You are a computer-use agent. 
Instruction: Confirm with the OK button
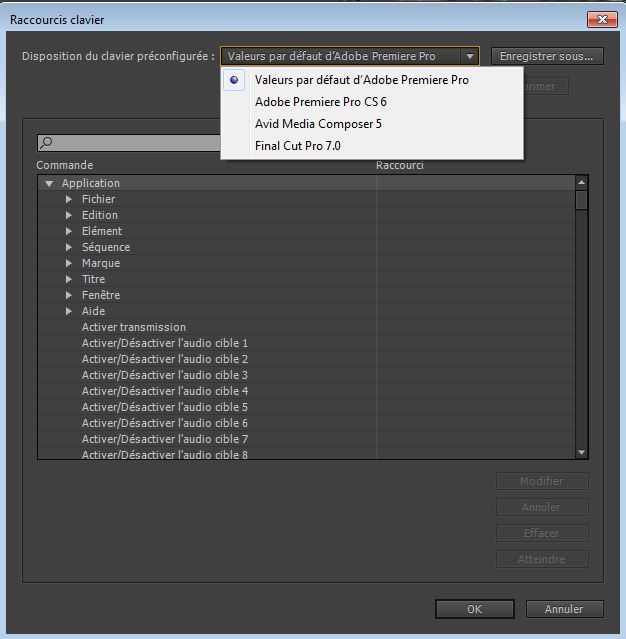click(x=474, y=609)
